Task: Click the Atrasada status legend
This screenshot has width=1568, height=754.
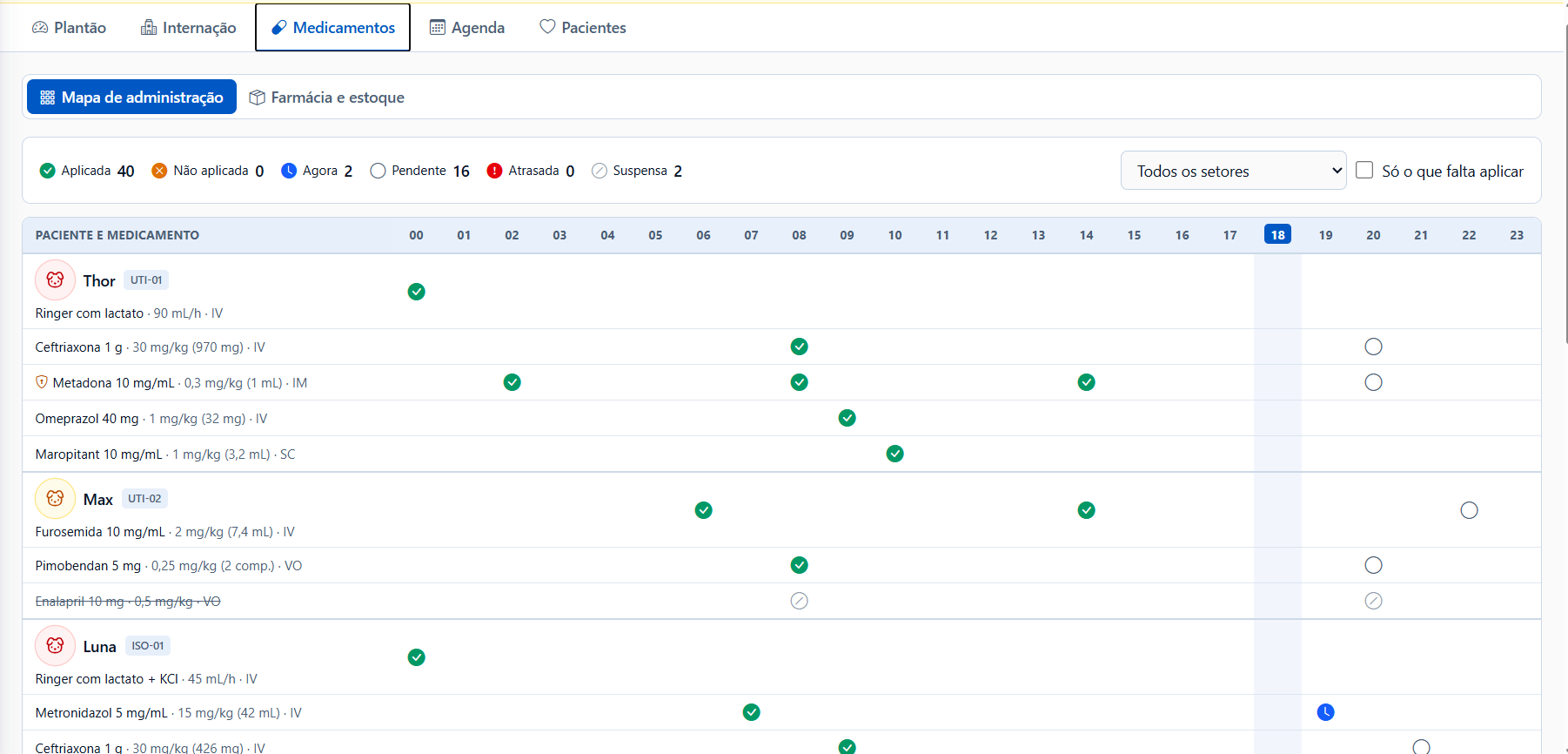Action: pyautogui.click(x=531, y=171)
